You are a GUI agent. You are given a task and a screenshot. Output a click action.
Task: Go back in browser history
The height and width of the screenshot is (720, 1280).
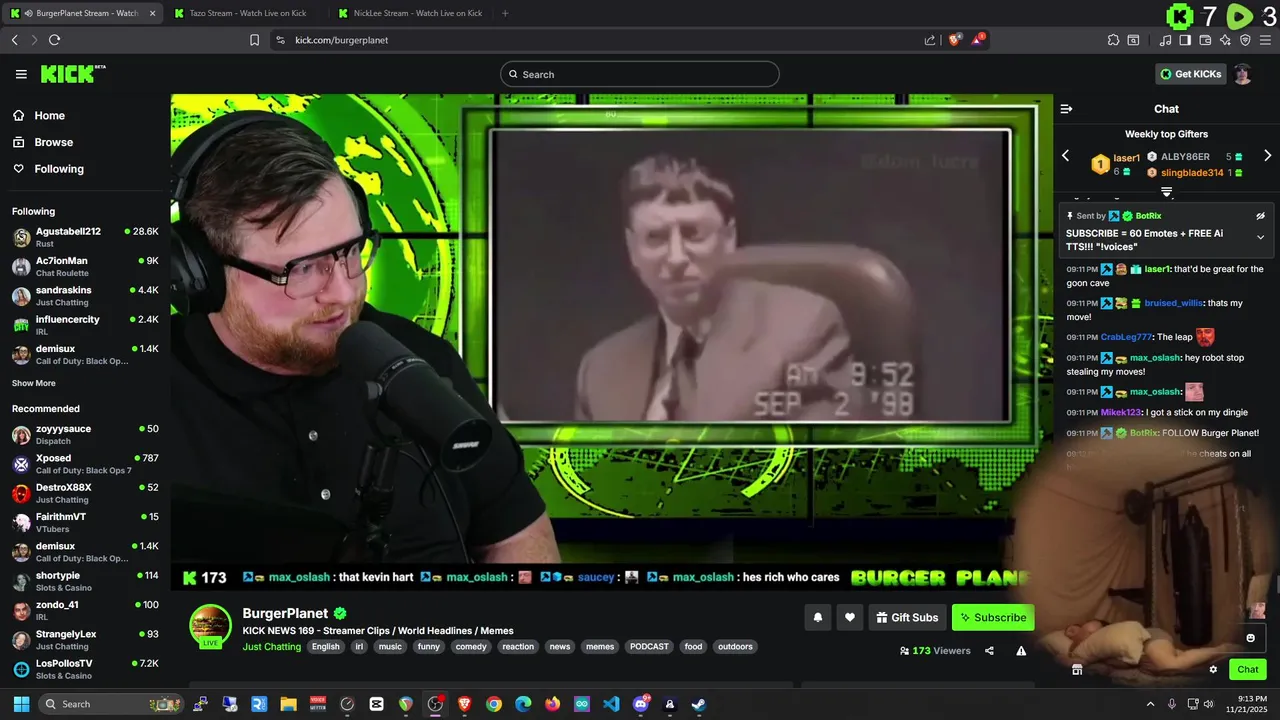(14, 40)
